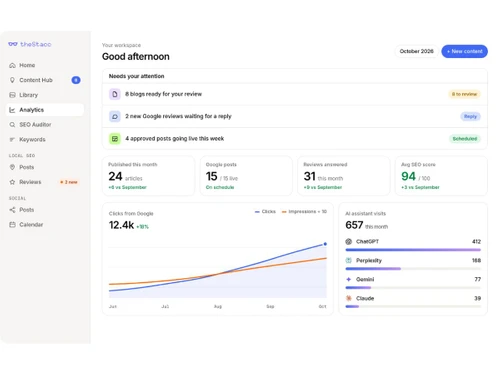Screen dimensions: 500x375
Task: Click the 'Good afternoon' heading
Action: click(136, 57)
